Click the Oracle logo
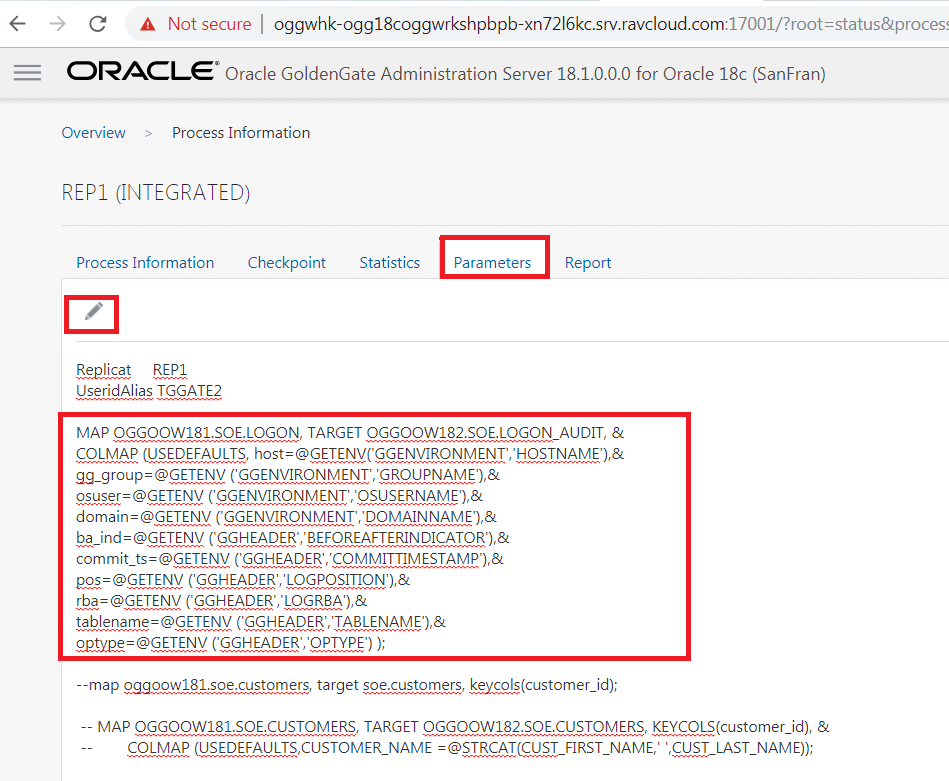The width and height of the screenshot is (949, 781). pyautogui.click(x=143, y=71)
